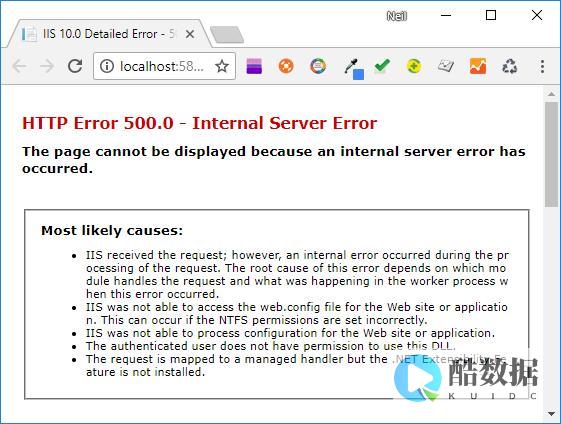Screen dimensions: 561x424
Task: Open the multicolored ring extension icon
Action: 318,66
